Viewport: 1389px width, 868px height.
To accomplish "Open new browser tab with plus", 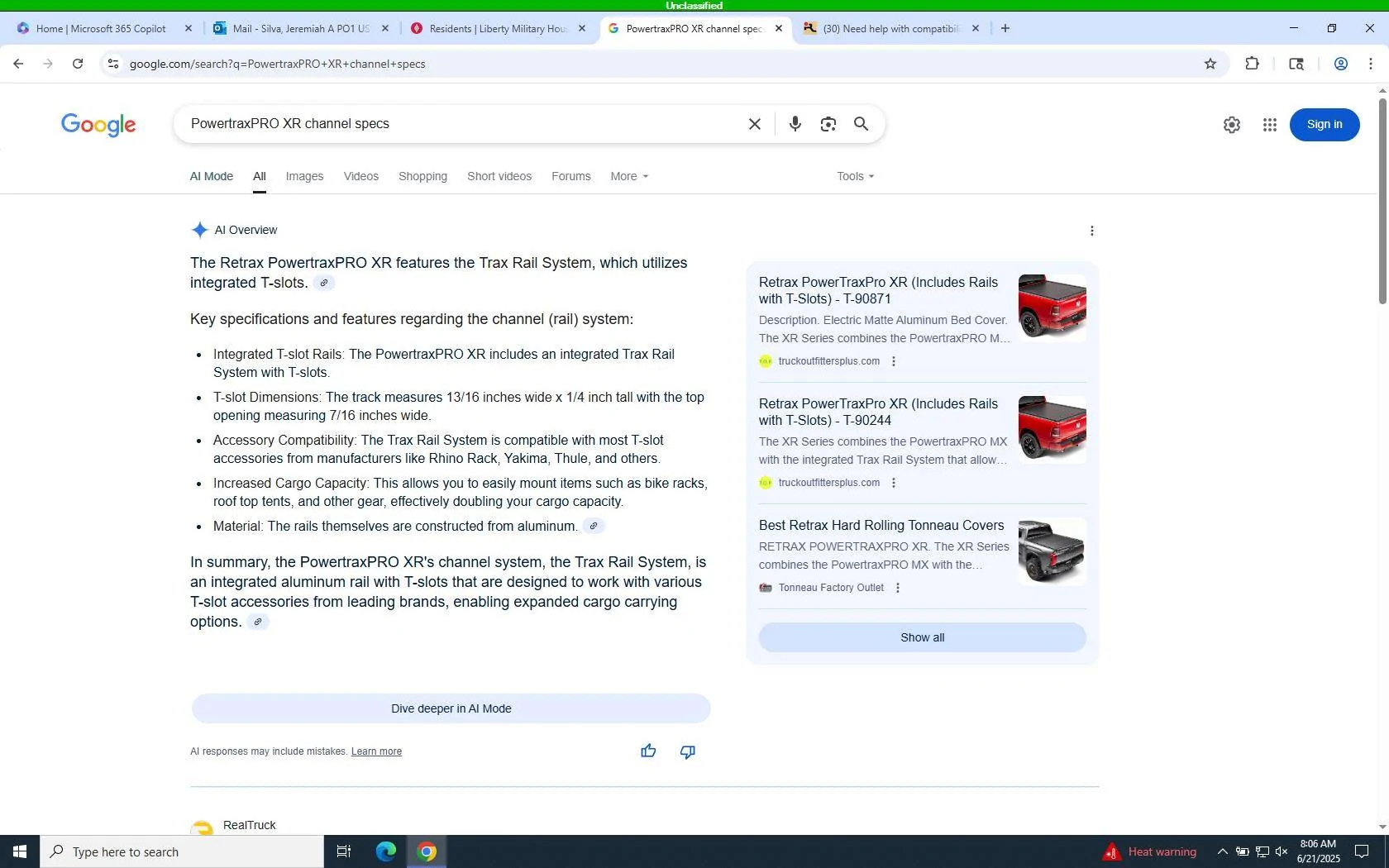I will click(1005, 28).
